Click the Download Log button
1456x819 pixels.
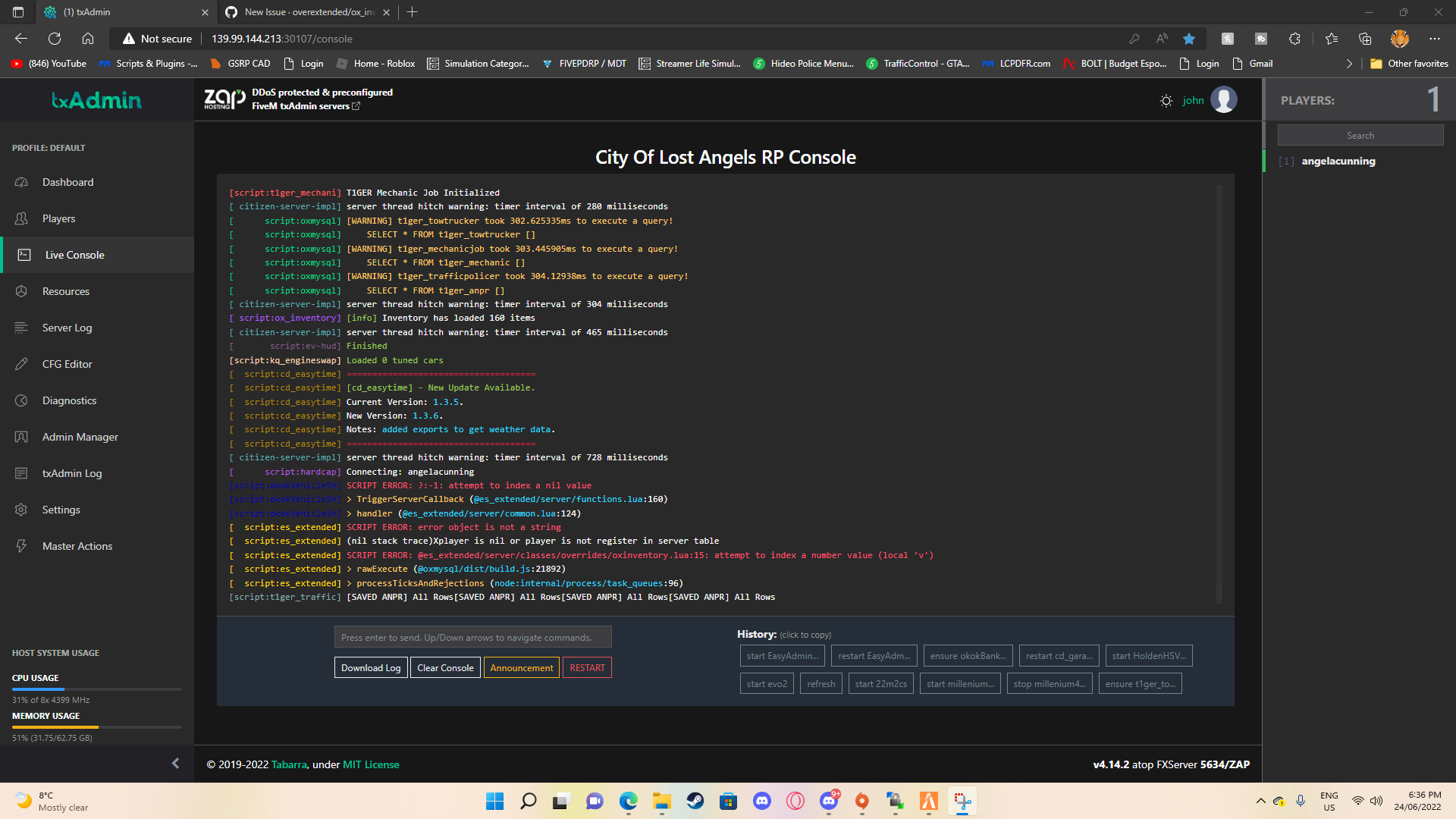[370, 667]
